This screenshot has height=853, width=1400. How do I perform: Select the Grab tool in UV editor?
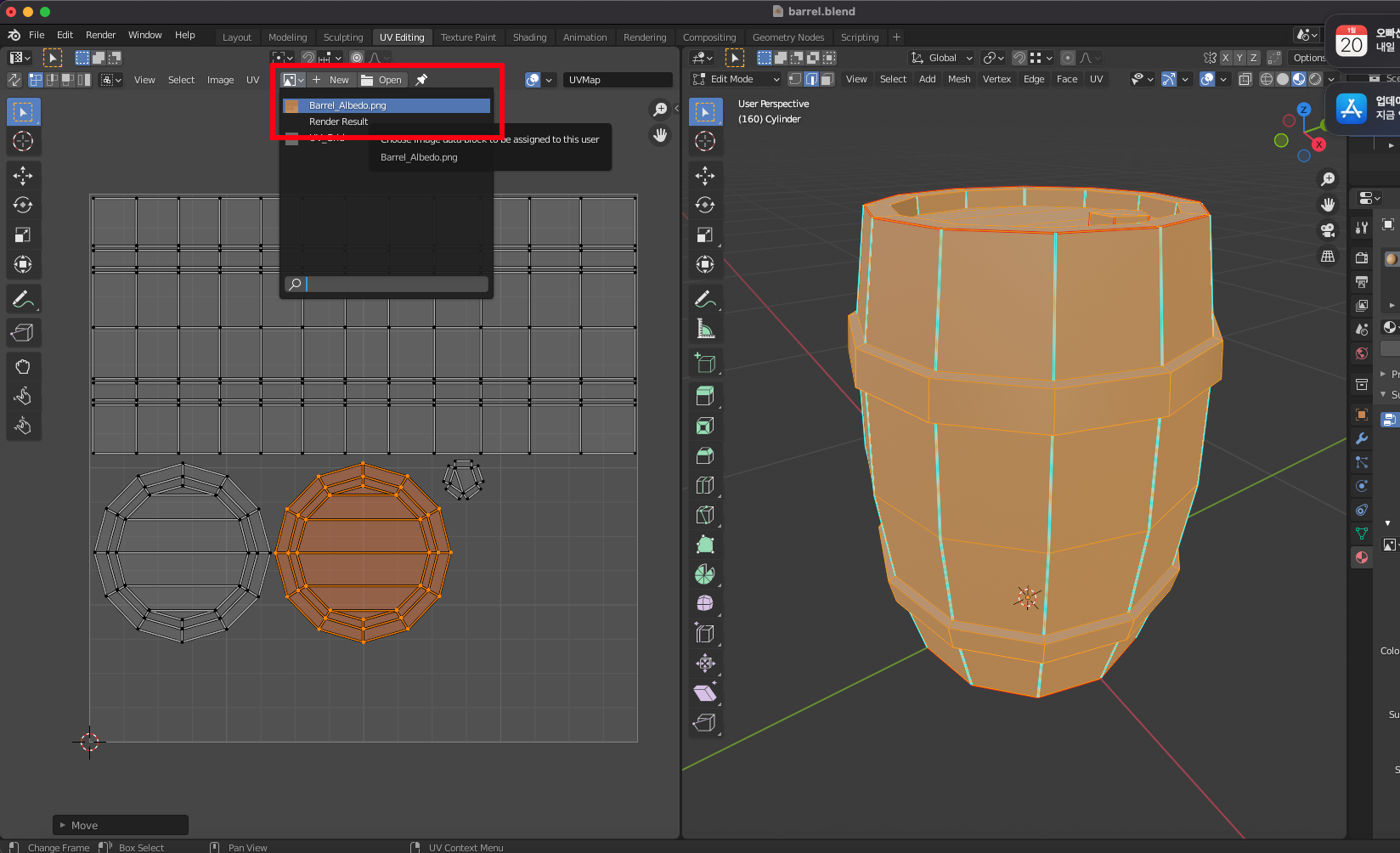pyautogui.click(x=23, y=367)
